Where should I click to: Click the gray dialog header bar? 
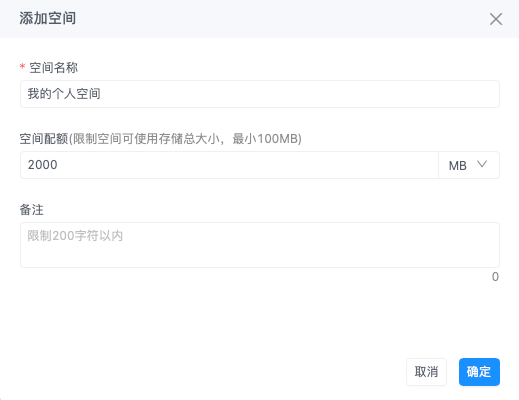(259, 19)
